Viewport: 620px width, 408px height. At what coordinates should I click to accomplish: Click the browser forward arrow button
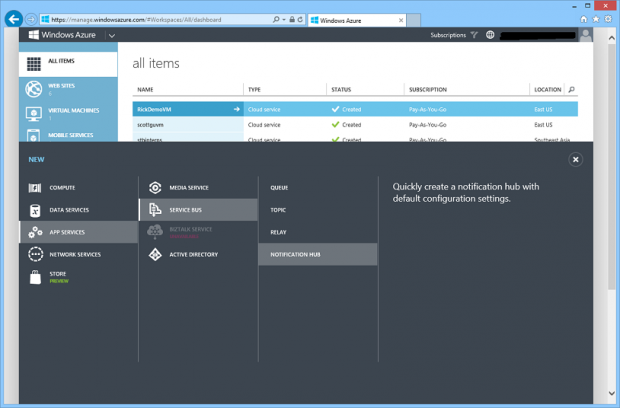point(31,19)
